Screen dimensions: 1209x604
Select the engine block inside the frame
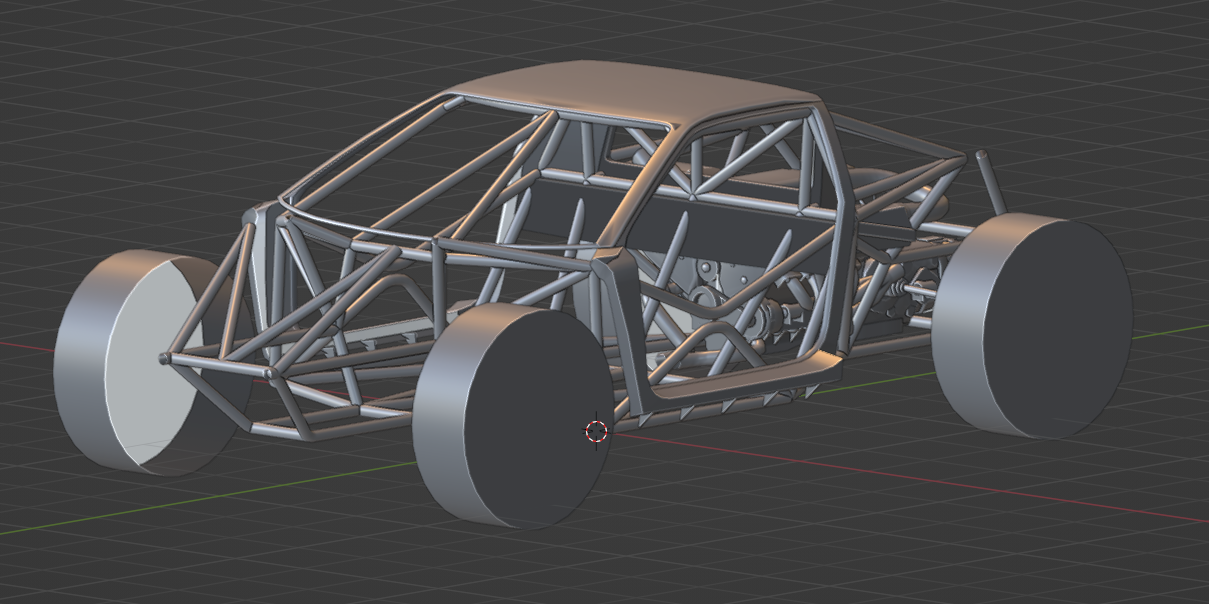(720, 300)
